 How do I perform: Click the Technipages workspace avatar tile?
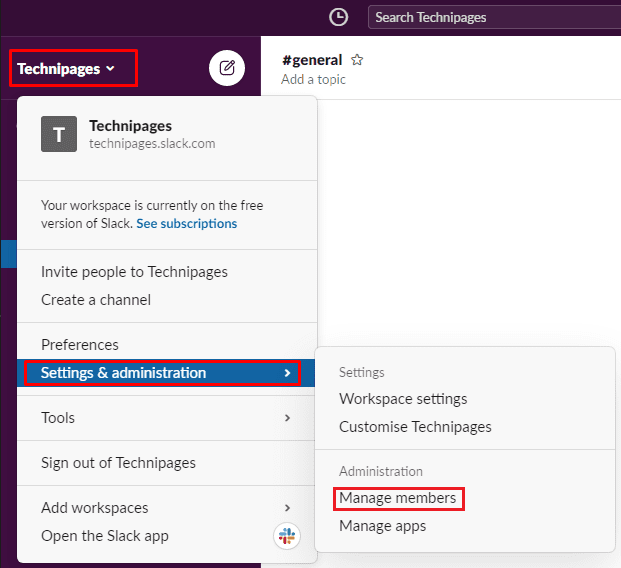tap(59, 134)
